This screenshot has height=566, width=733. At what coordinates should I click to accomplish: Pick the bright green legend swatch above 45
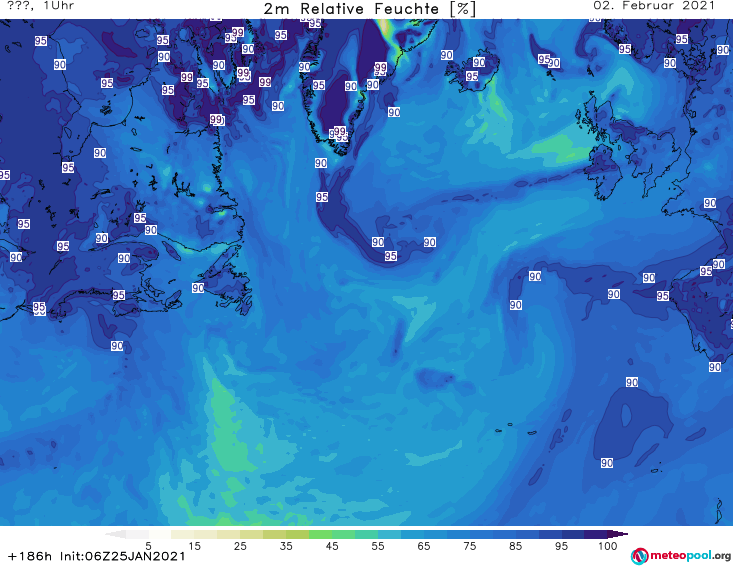pos(321,534)
